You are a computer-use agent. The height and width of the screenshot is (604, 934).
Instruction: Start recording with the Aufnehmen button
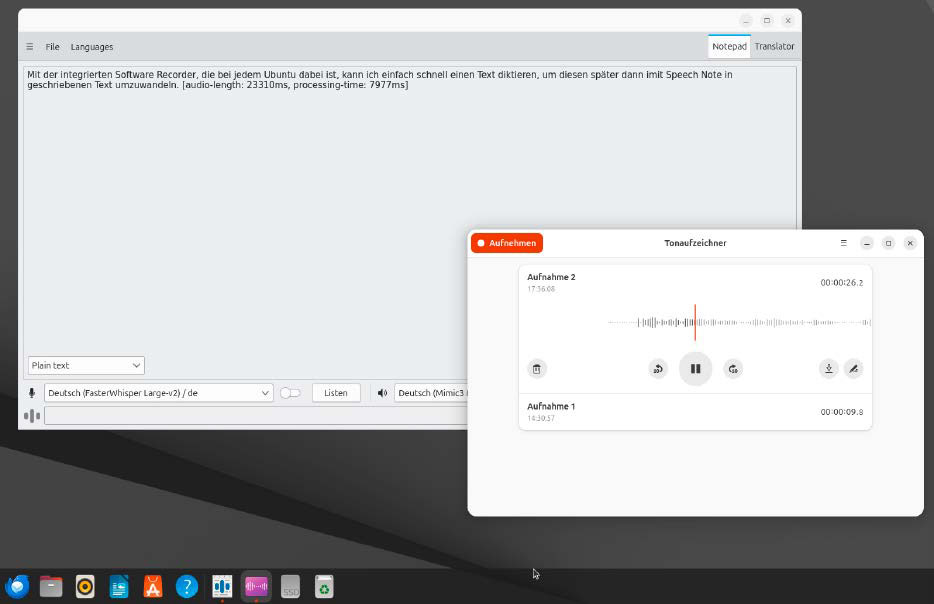(x=507, y=243)
